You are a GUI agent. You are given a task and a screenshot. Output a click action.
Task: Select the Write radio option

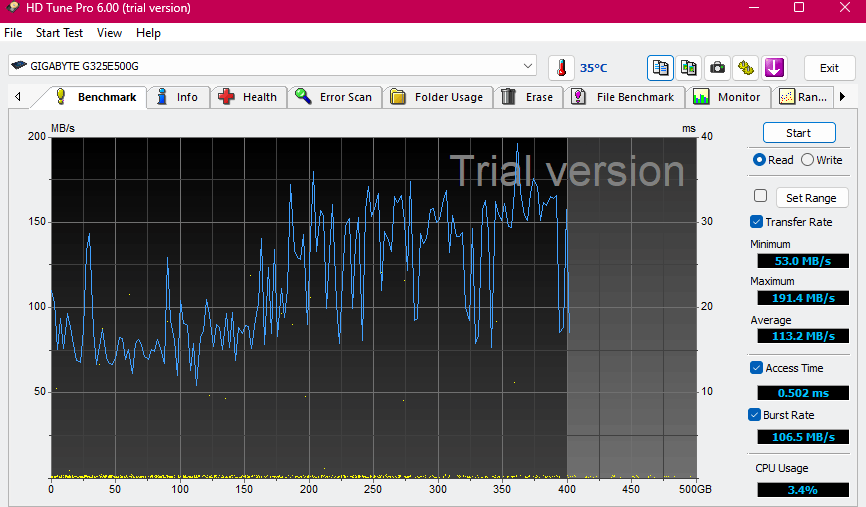tap(822, 160)
